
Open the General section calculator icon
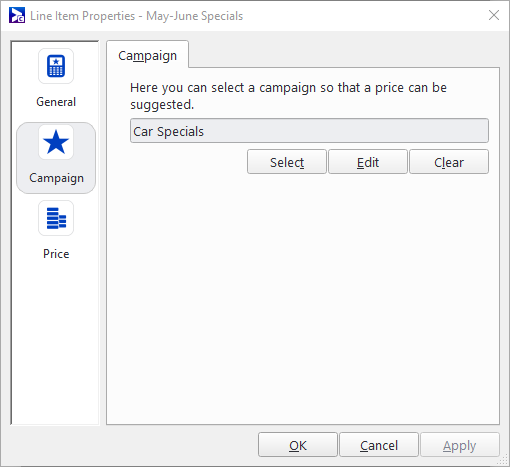coord(56,66)
